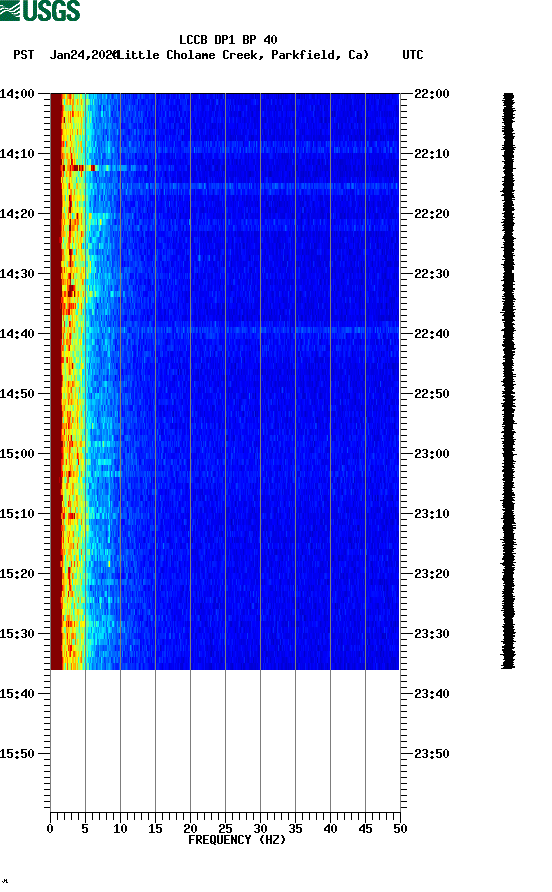Click the 30 Hz frequency tick label
Viewport: 552px width, 892px height.
[260, 829]
